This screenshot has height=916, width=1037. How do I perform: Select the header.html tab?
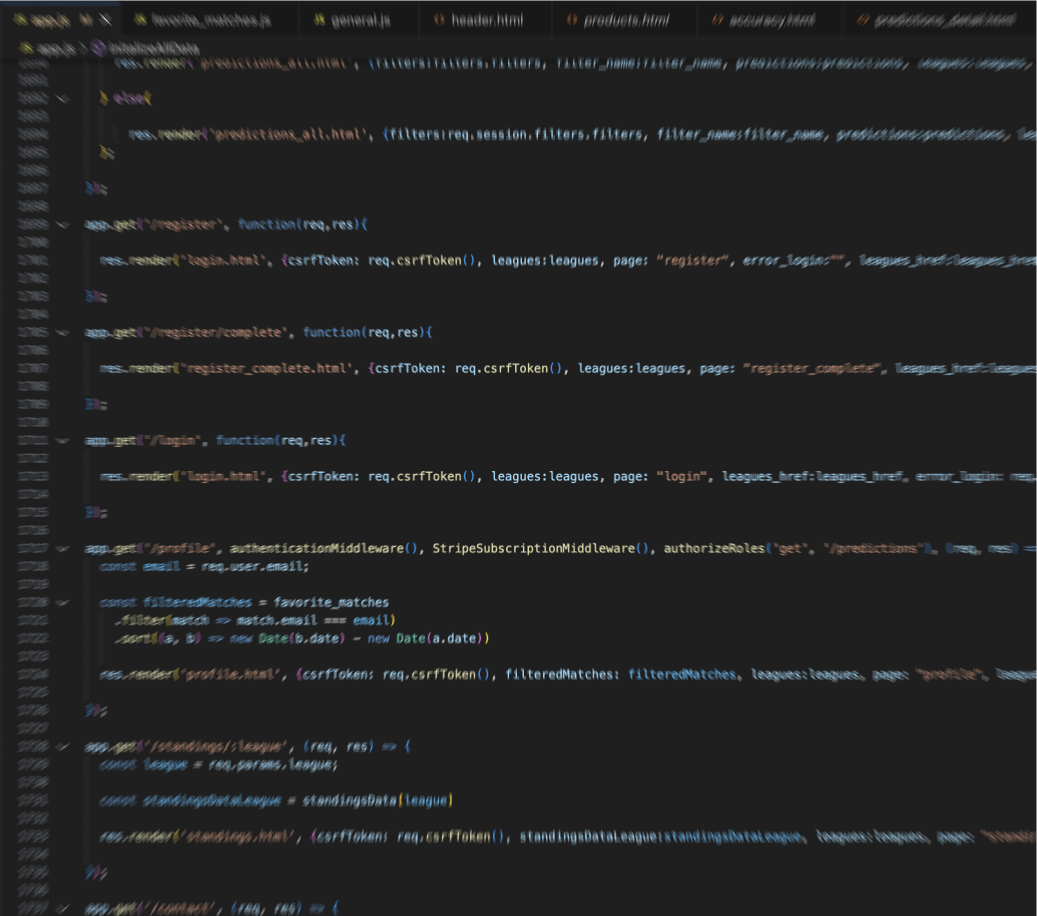pyautogui.click(x=487, y=19)
